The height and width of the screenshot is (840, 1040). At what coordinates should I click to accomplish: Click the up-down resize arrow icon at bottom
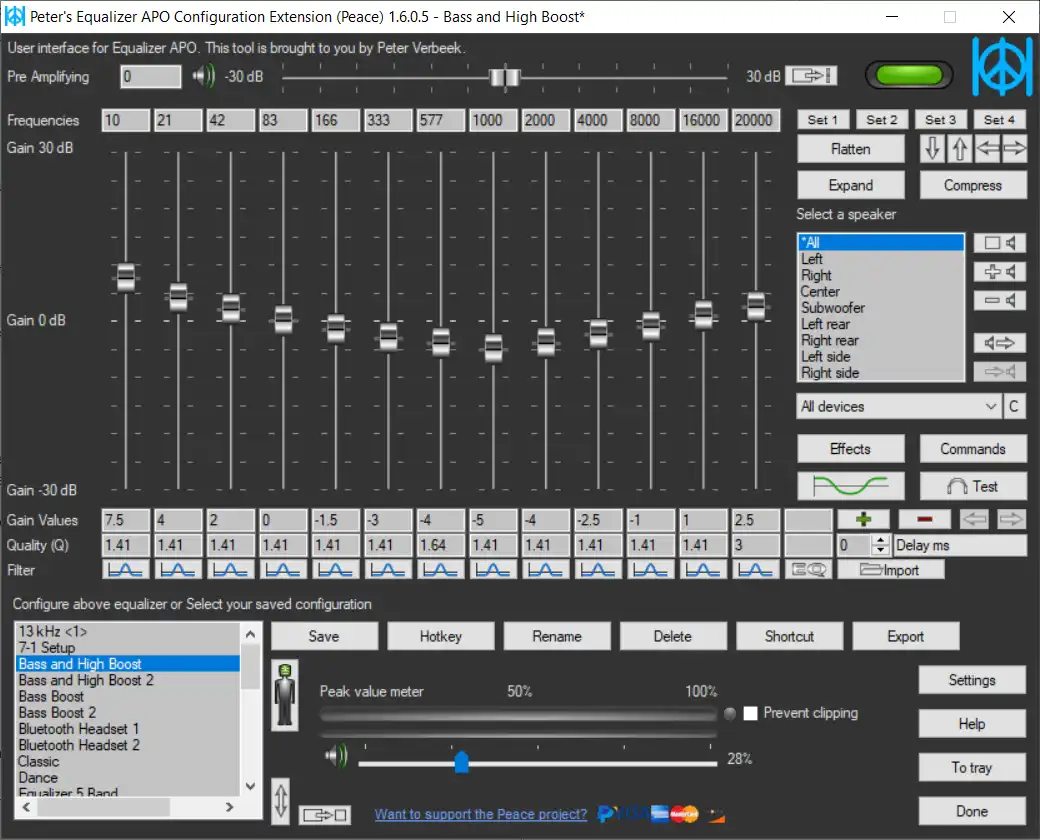point(281,801)
